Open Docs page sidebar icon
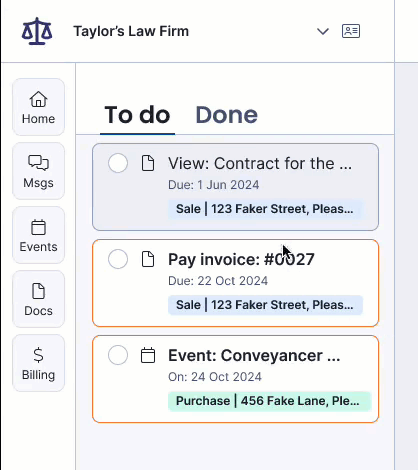This screenshot has height=470, width=418. pyautogui.click(x=38, y=291)
